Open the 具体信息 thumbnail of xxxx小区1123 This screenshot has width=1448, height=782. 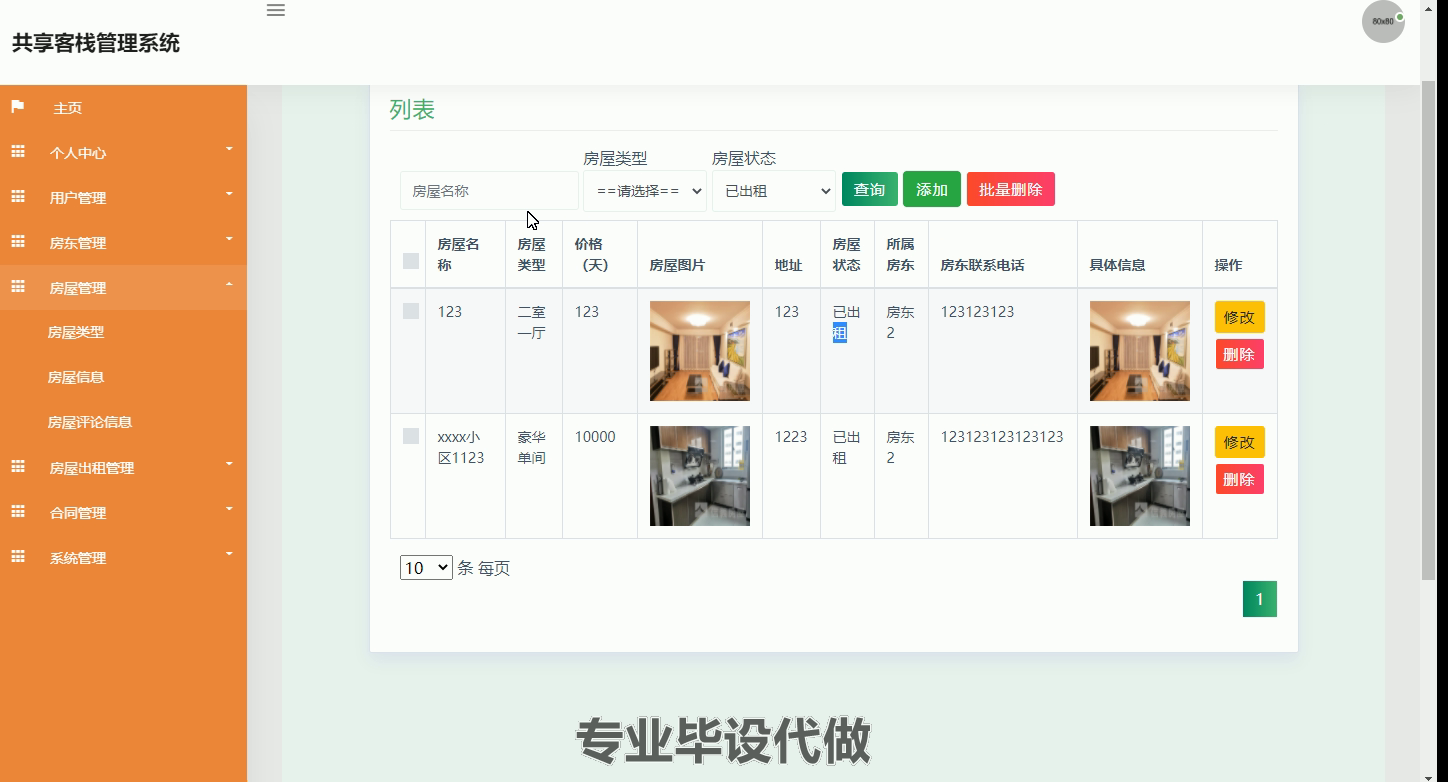(x=1140, y=476)
